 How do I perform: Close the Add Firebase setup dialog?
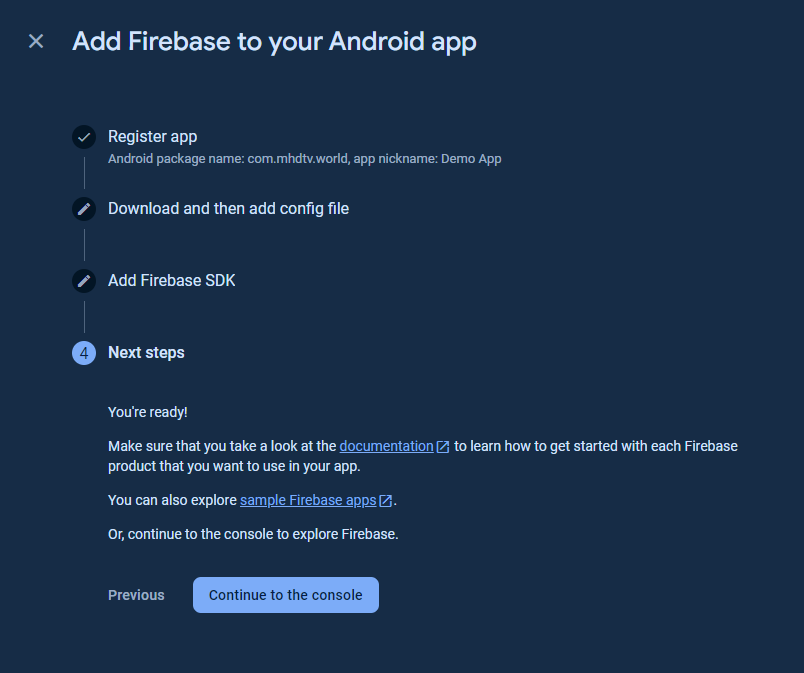point(36,41)
